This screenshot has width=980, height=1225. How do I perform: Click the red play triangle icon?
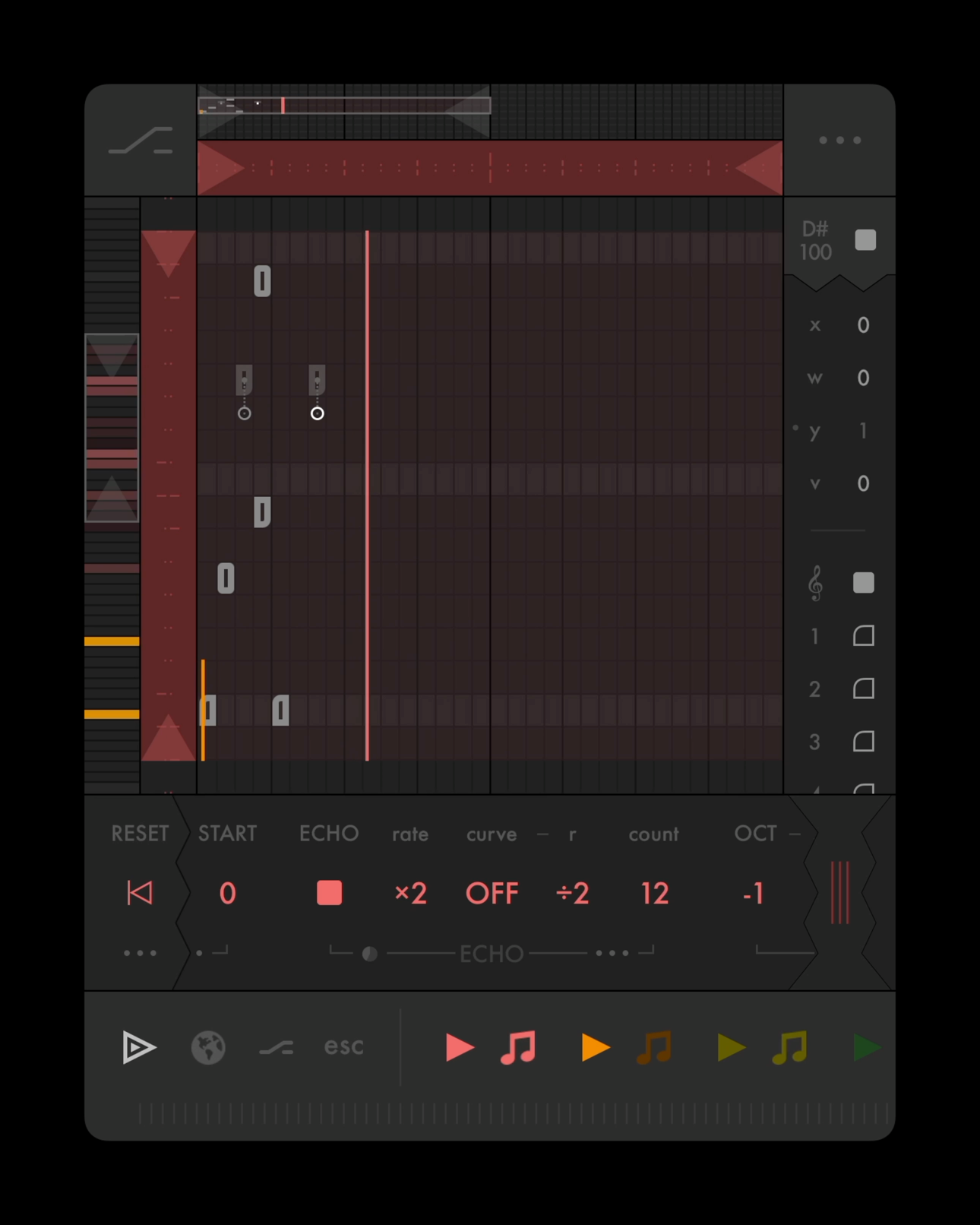click(x=459, y=1047)
